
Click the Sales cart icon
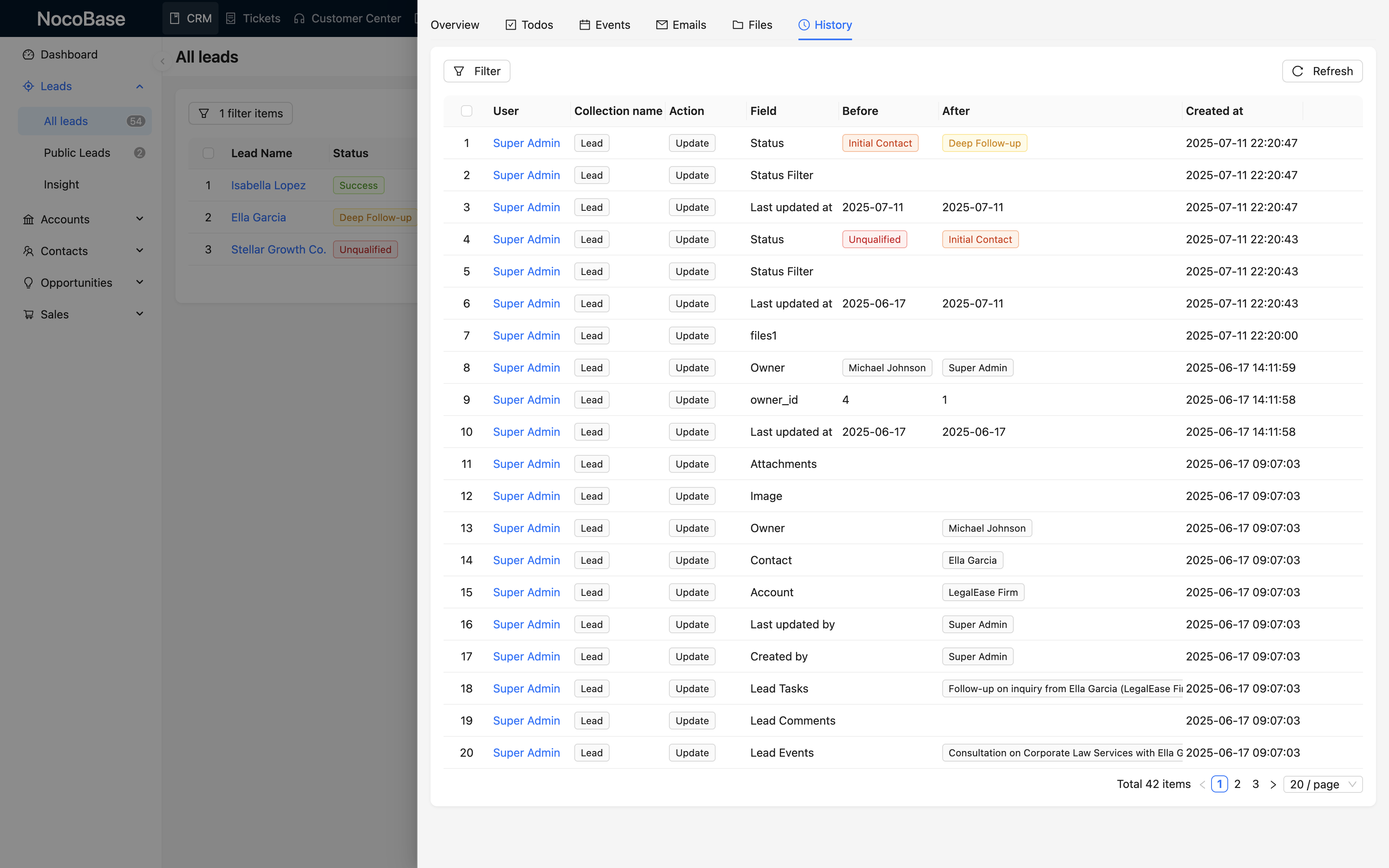pos(28,314)
